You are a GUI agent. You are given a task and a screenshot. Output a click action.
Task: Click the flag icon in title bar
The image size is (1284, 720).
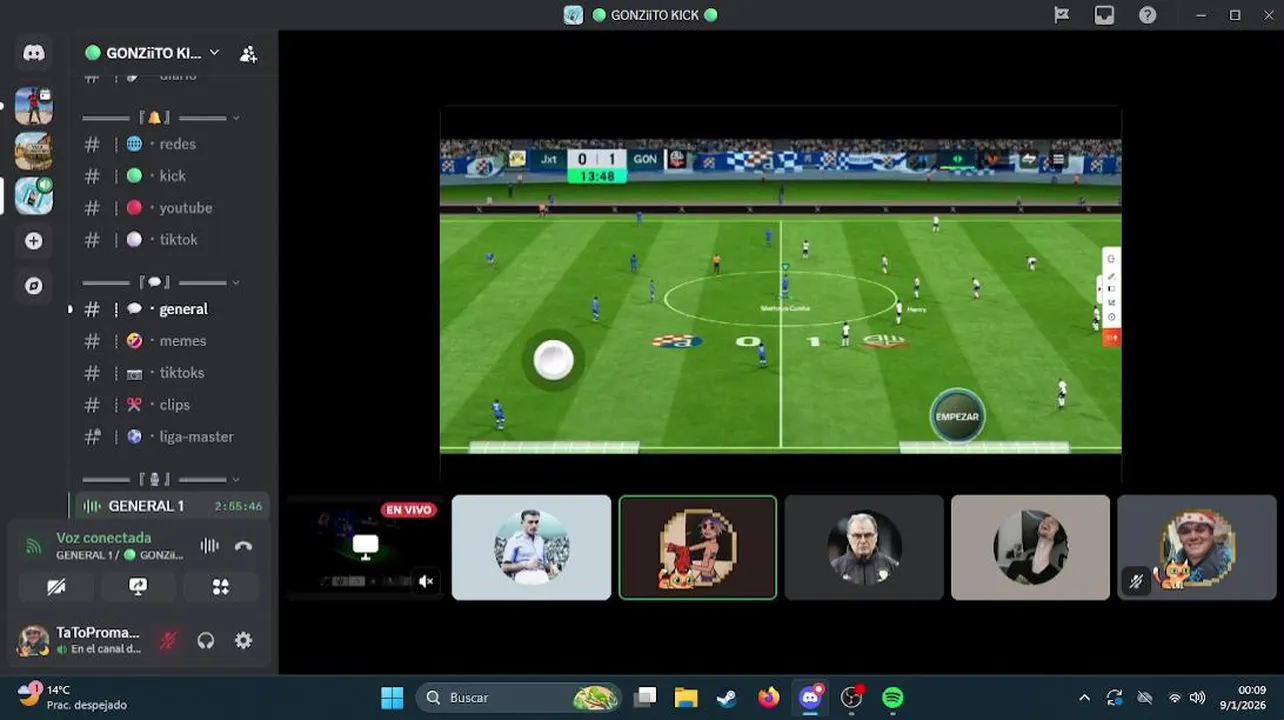[1061, 15]
